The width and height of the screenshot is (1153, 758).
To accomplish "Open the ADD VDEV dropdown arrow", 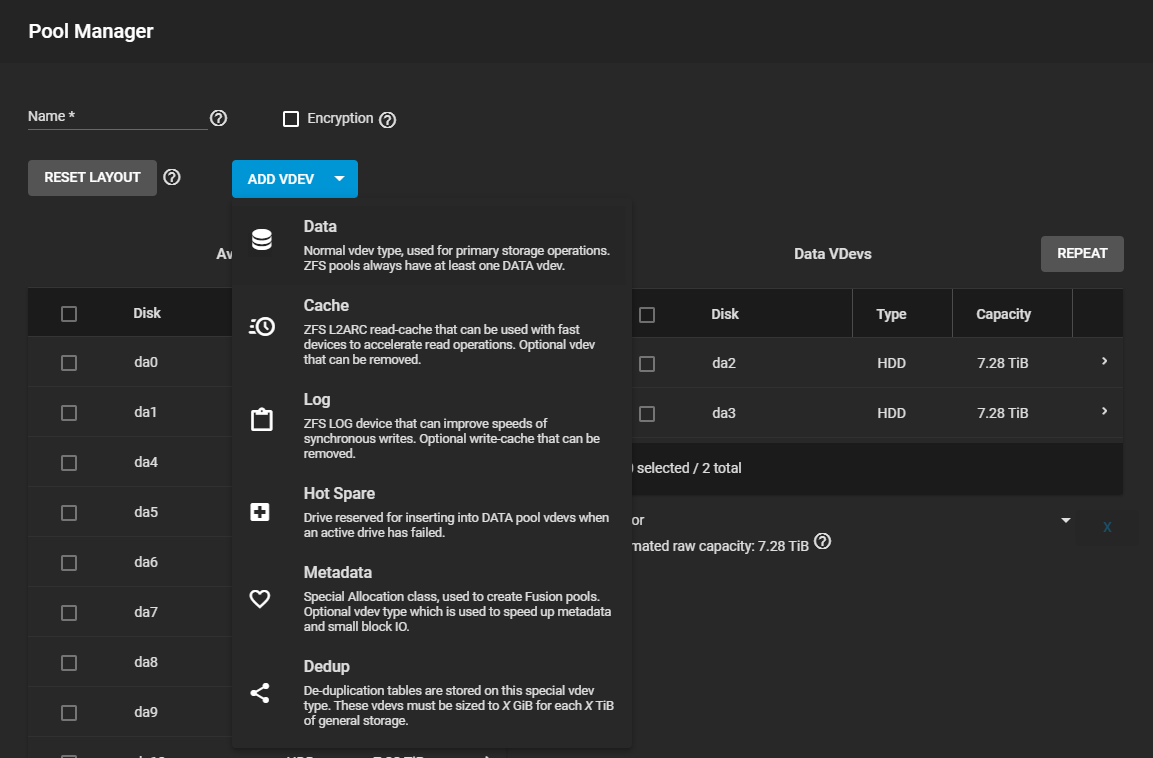I will [x=340, y=179].
